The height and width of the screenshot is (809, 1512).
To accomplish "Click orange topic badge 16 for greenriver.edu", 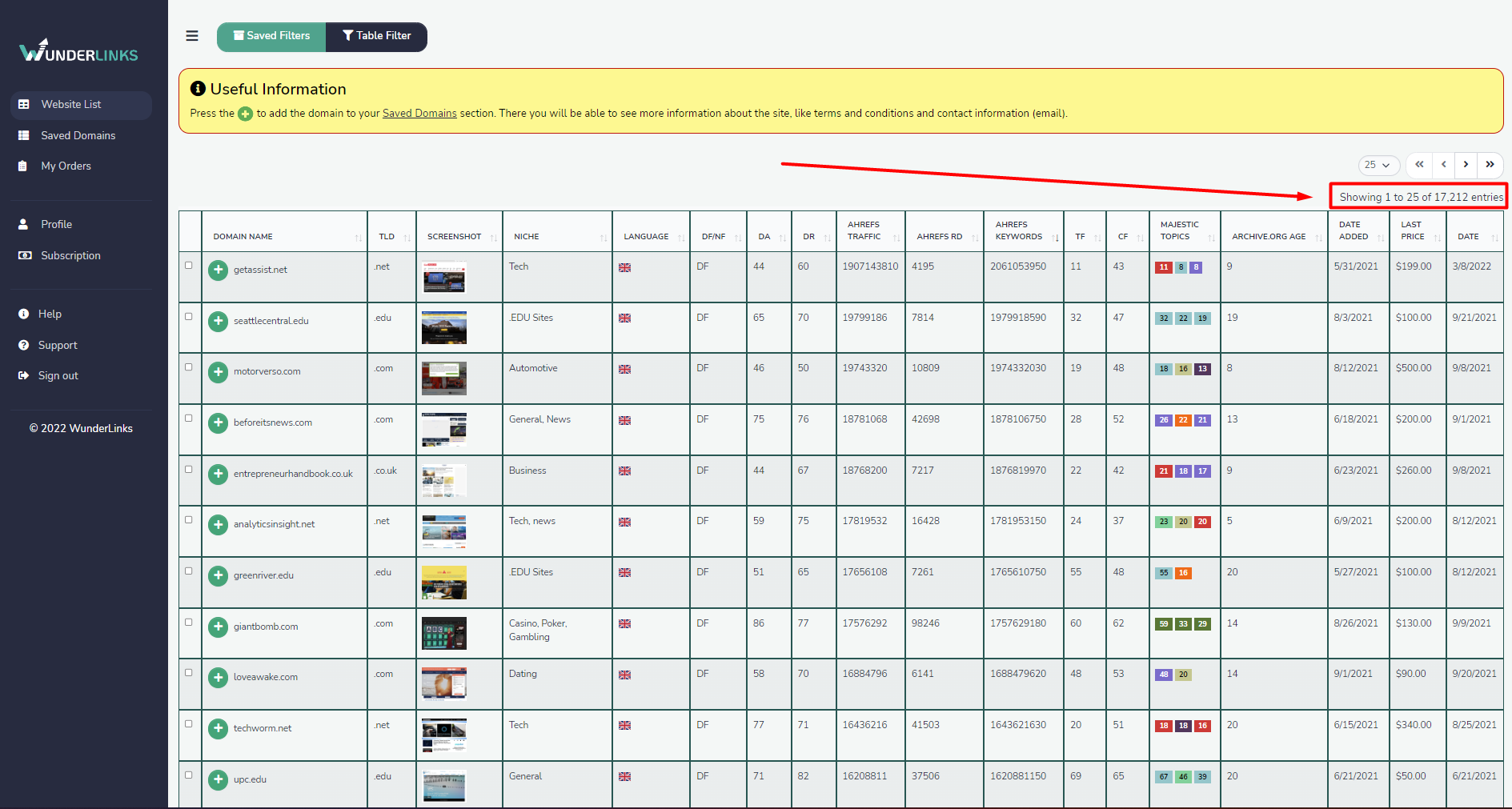I will (x=1183, y=574).
